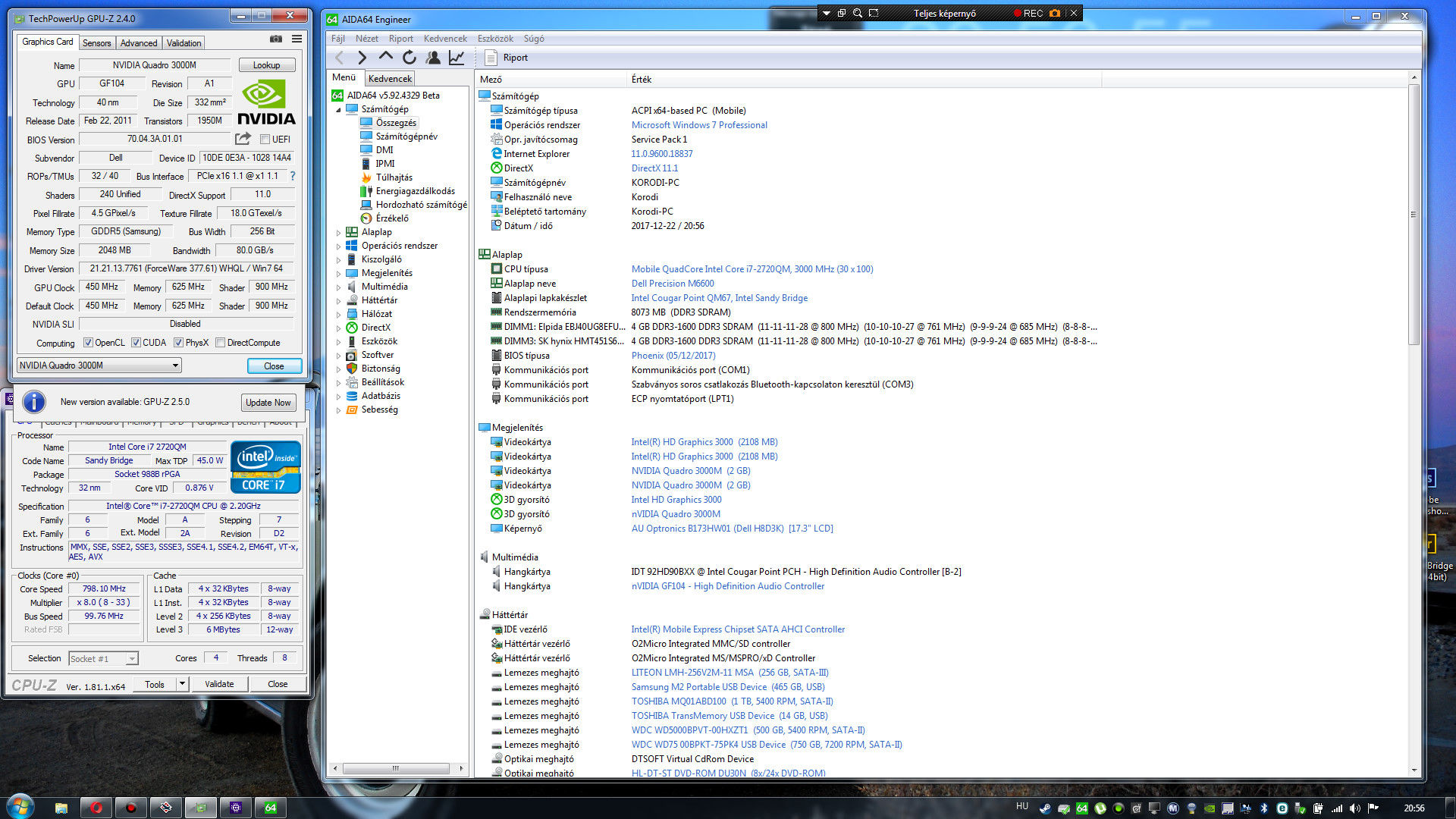Click the NVIDIA logo in GPU-Z
The image size is (1456, 819).
click(x=266, y=102)
